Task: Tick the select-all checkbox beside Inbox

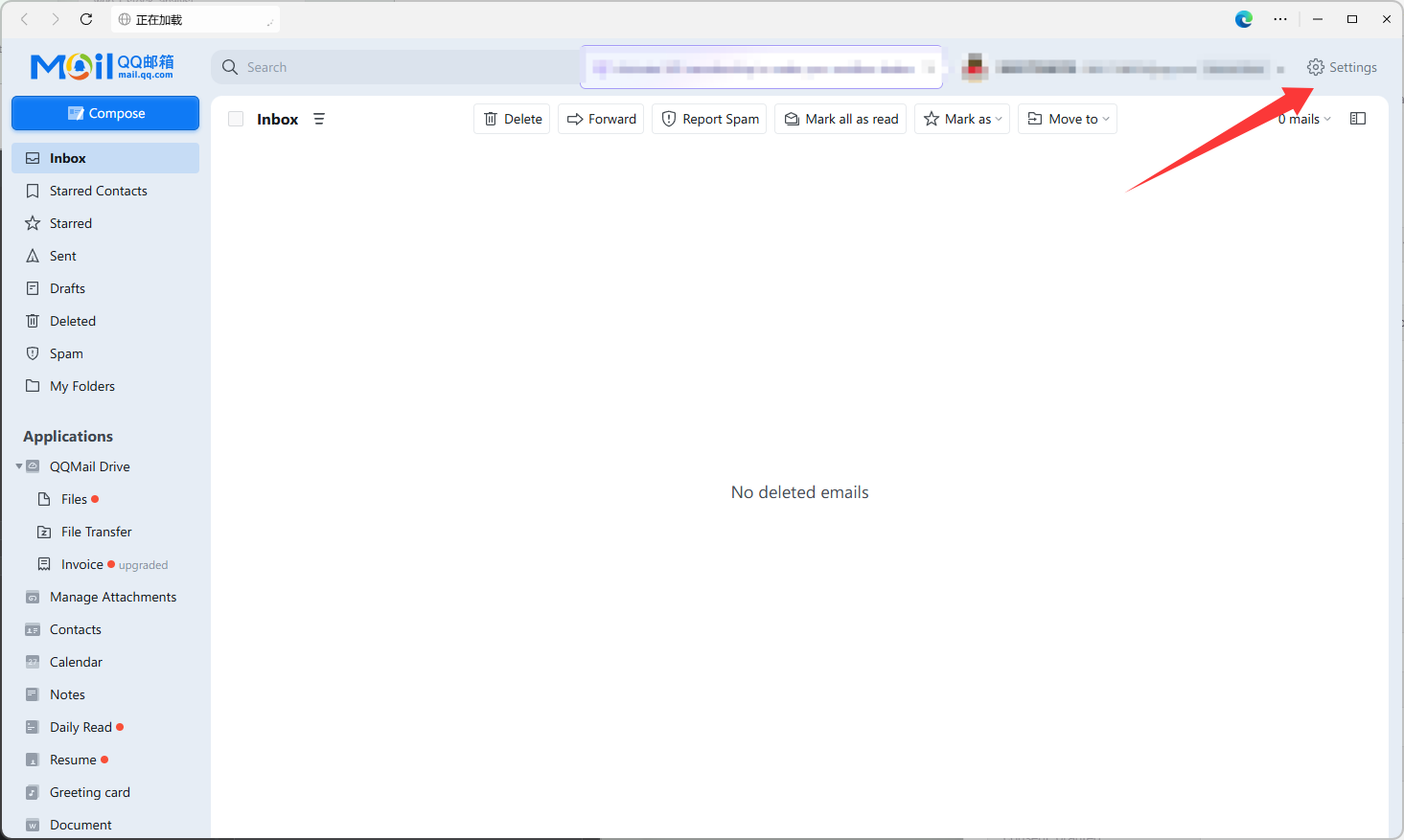Action: coord(236,119)
